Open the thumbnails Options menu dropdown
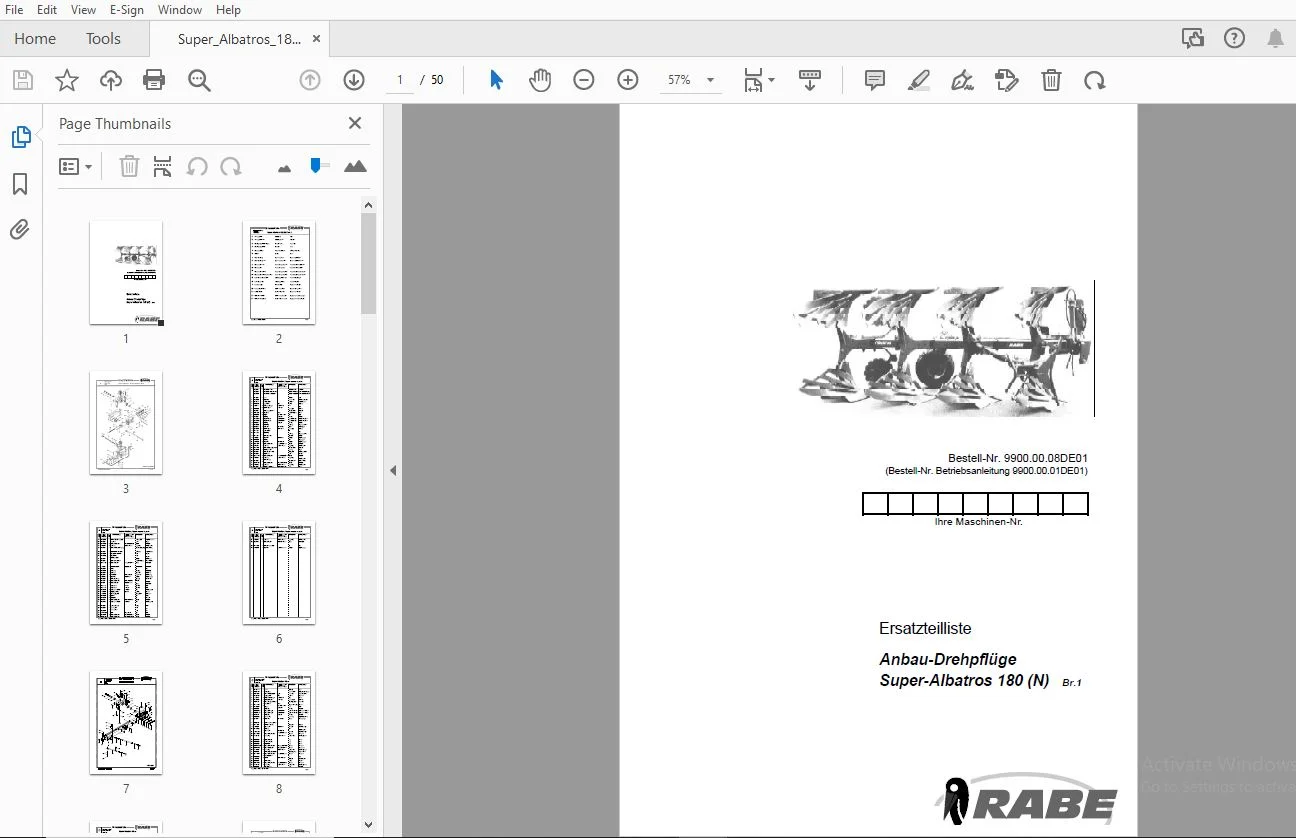The image size is (1296, 838). point(76,166)
